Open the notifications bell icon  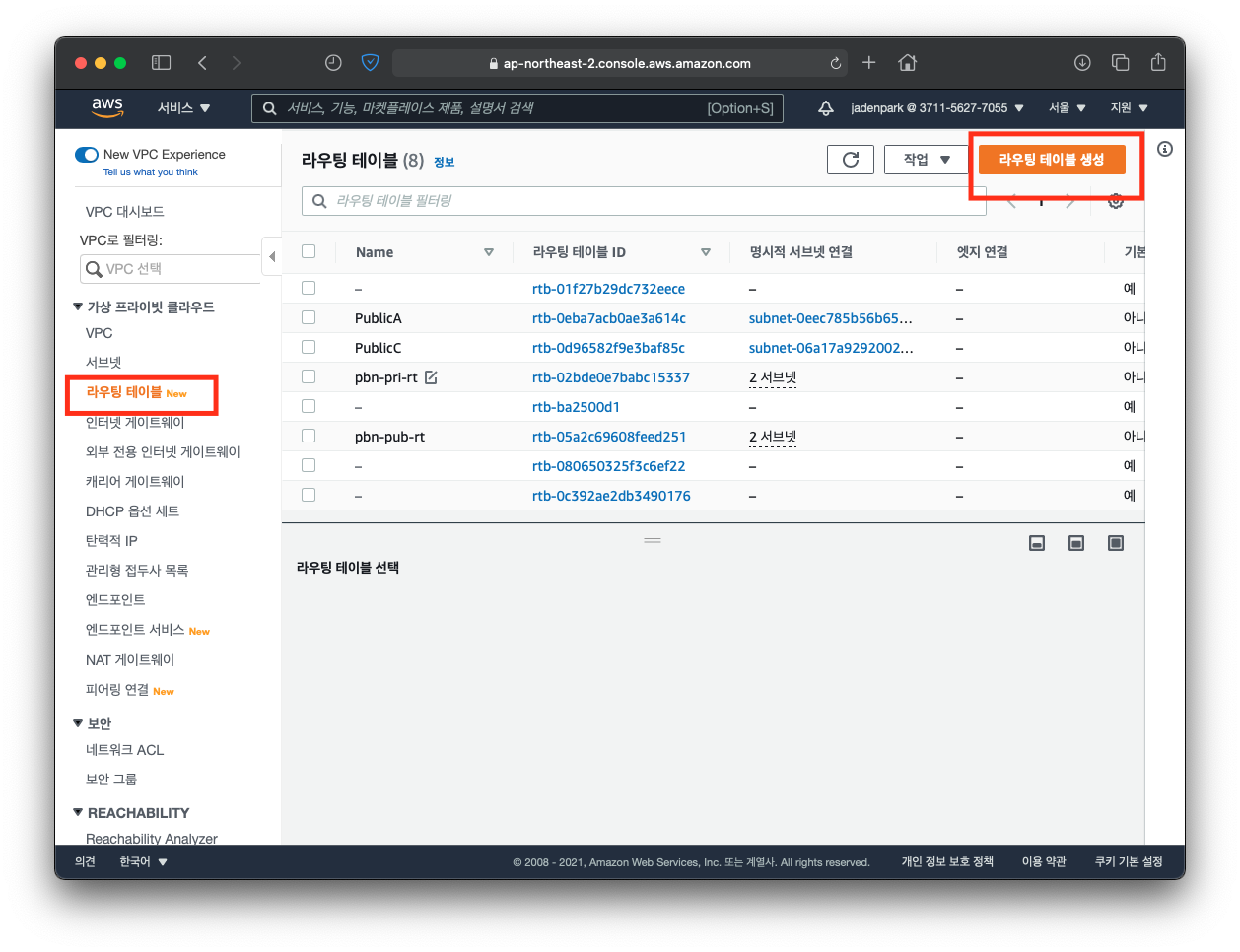[826, 108]
